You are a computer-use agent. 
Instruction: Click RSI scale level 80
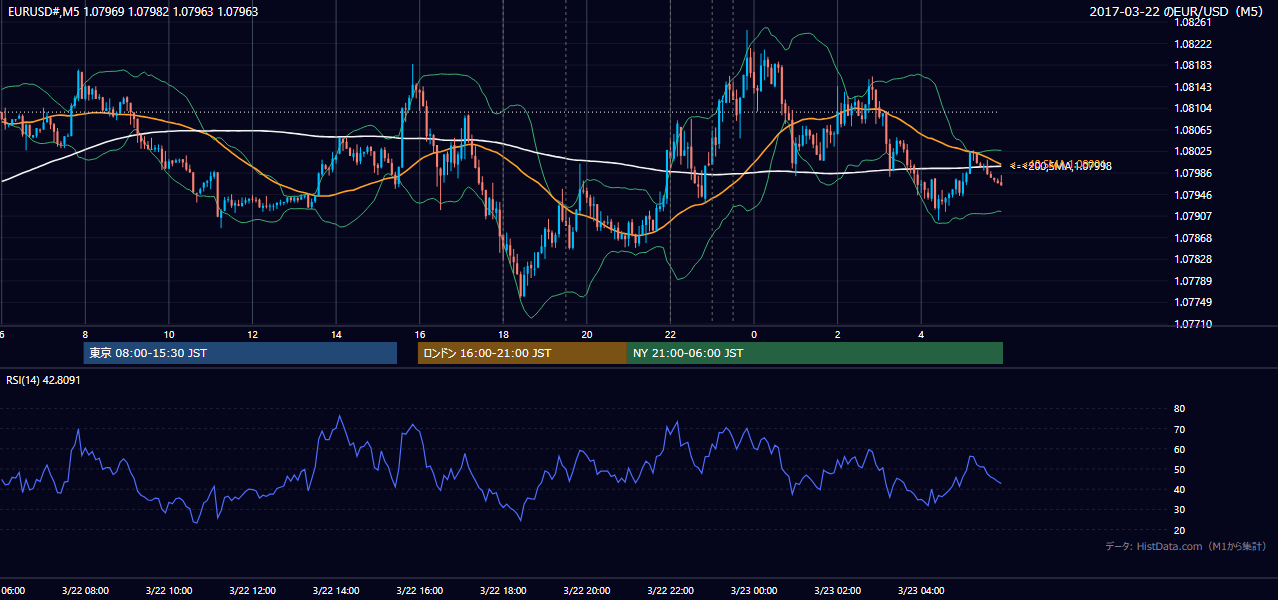pyautogui.click(x=1180, y=409)
